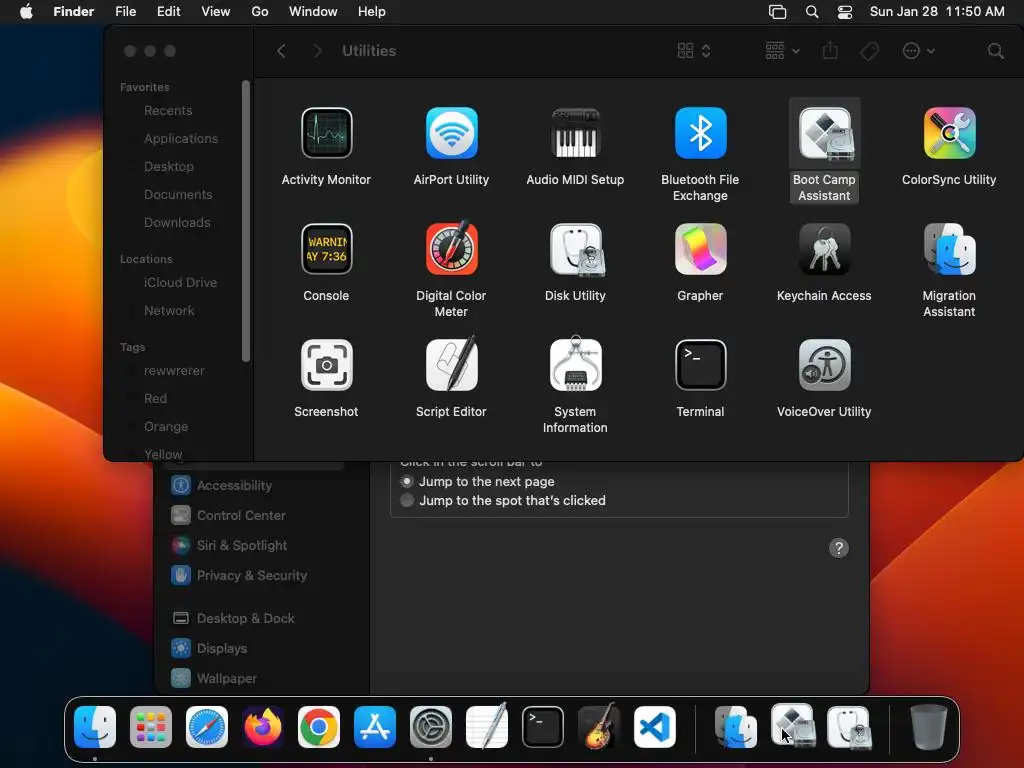The width and height of the screenshot is (1024, 768).
Task: Open Terminal in Utilities folder
Action: click(x=700, y=365)
